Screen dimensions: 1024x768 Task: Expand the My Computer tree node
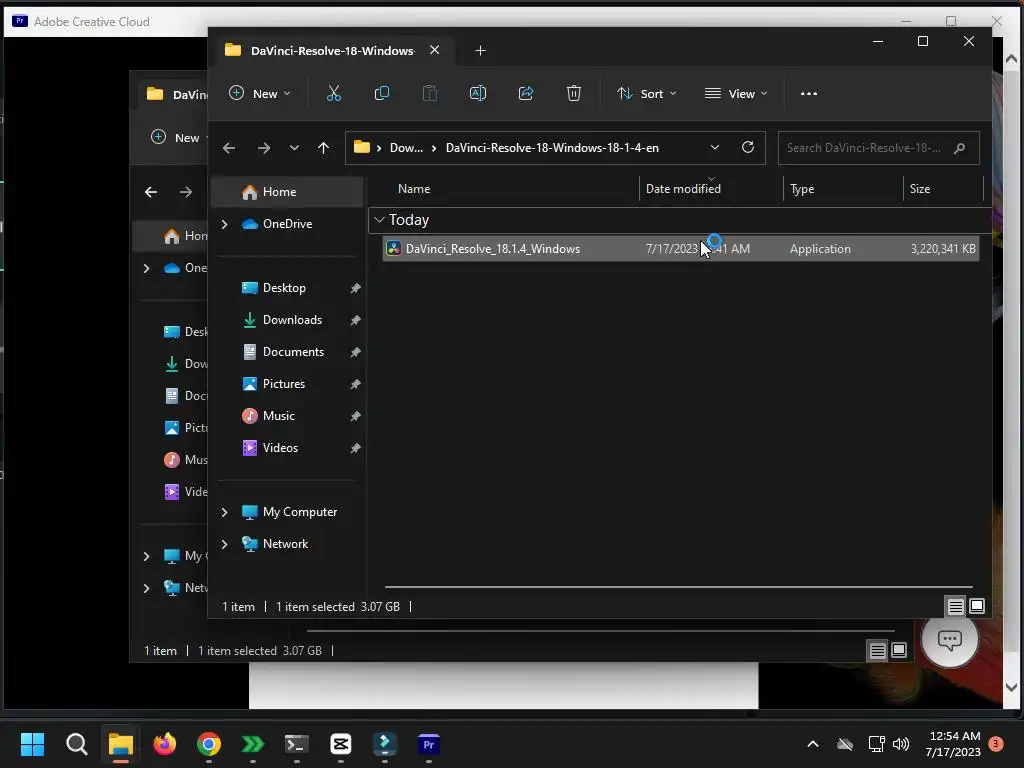coord(224,512)
